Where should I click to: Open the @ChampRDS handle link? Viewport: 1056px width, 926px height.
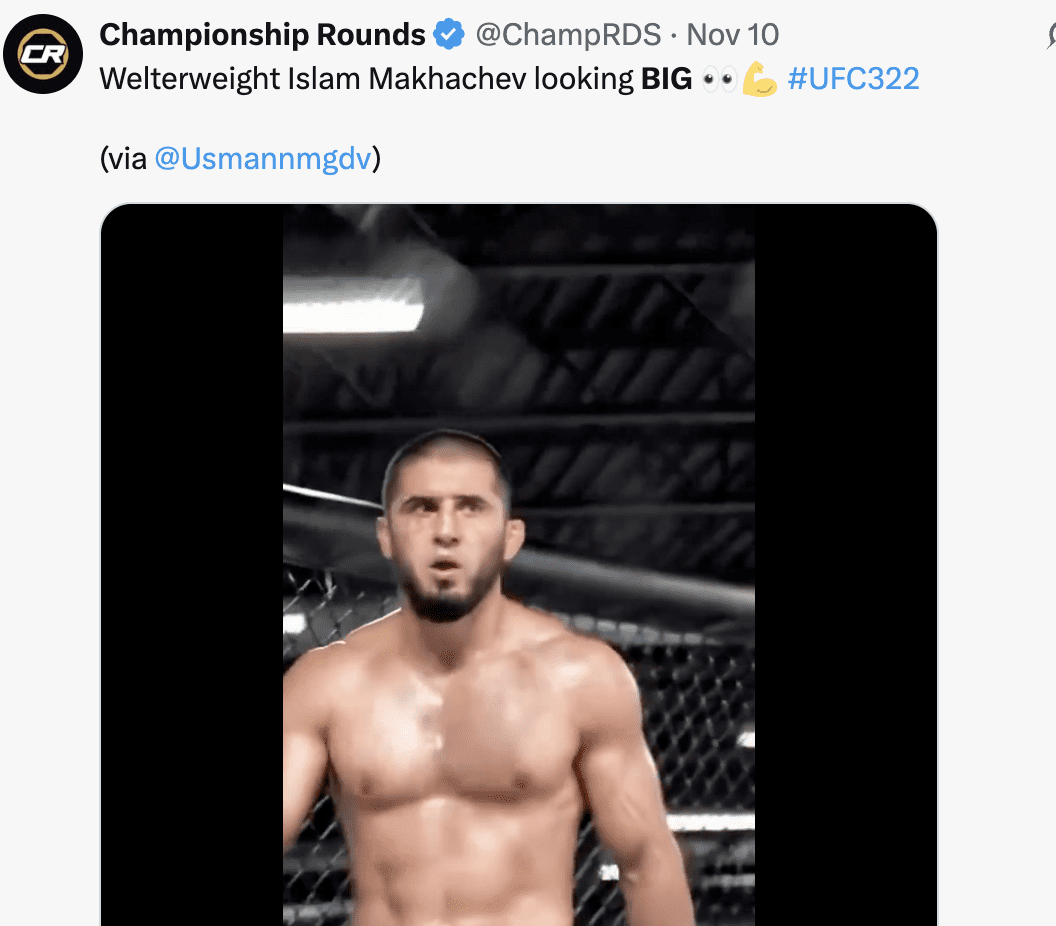568,35
